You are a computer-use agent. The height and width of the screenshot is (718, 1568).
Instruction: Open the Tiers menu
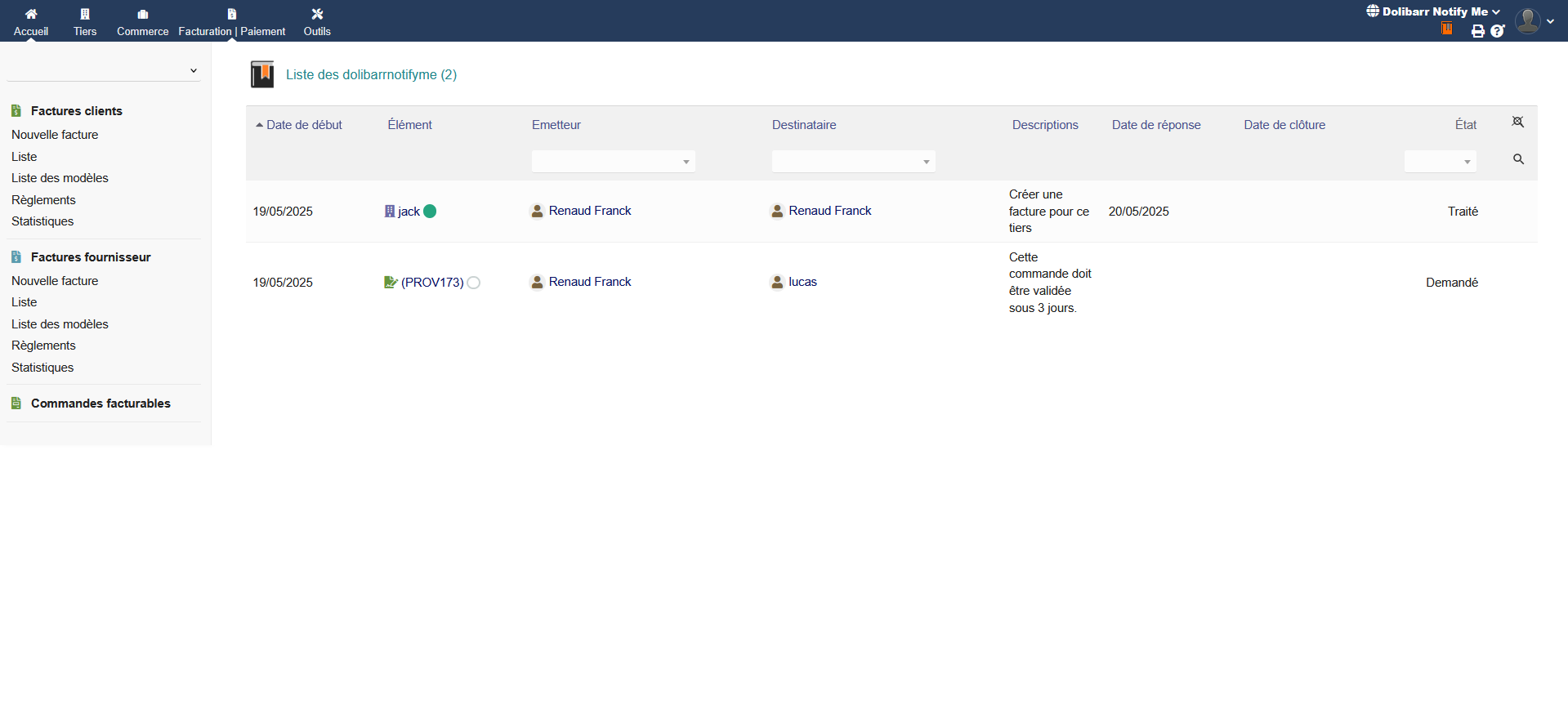click(x=85, y=21)
